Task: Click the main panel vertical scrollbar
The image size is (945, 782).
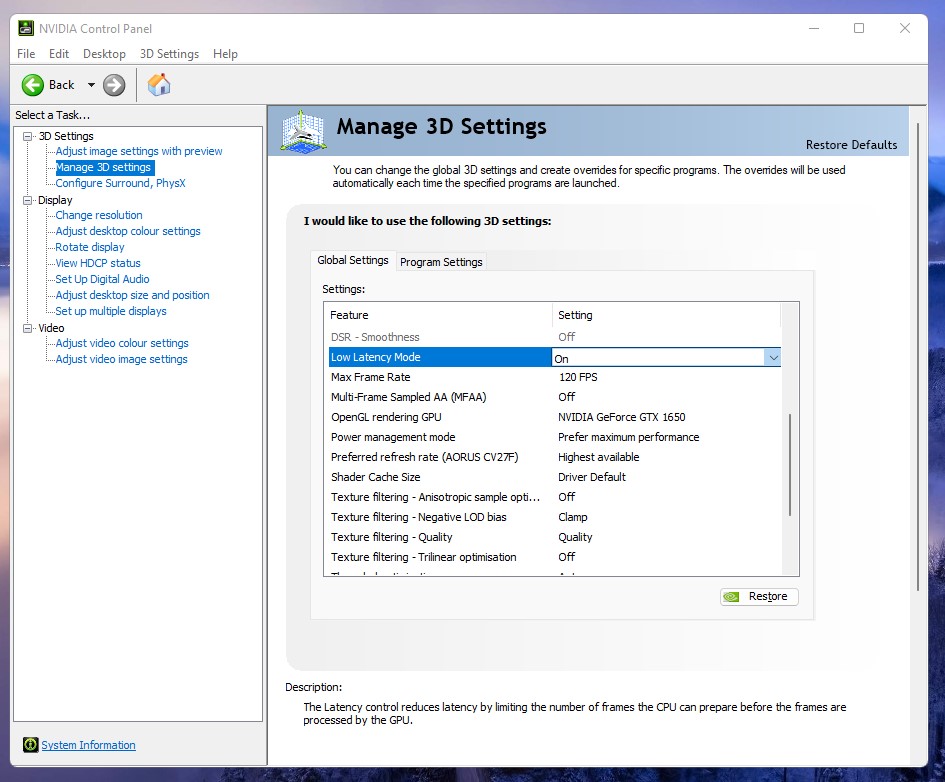Action: [918, 355]
